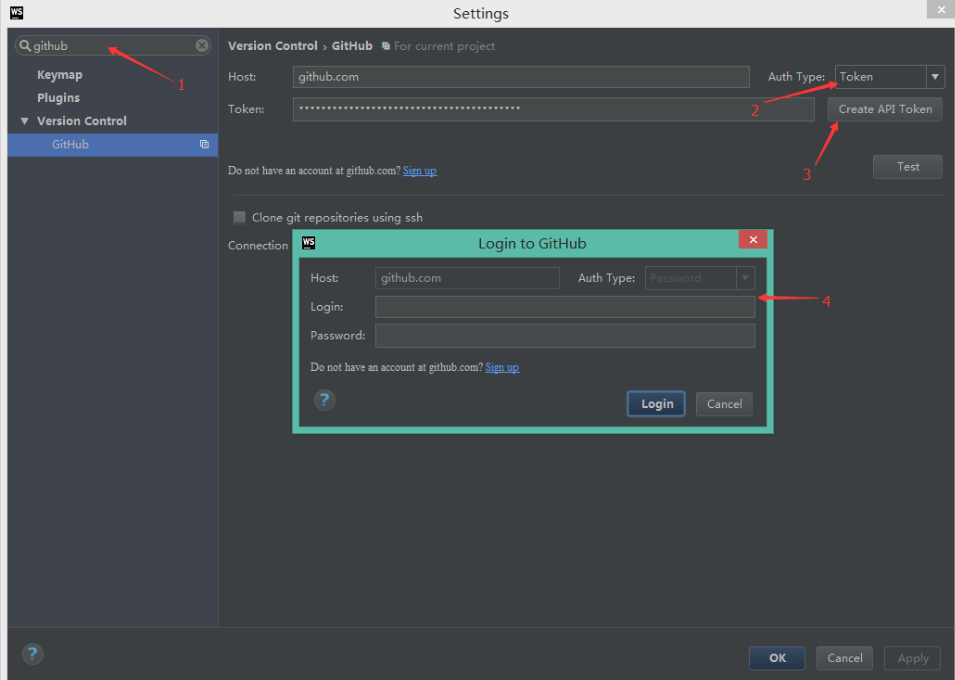Click the Token field
Screen dimensions: 955x680
[x=553, y=109]
